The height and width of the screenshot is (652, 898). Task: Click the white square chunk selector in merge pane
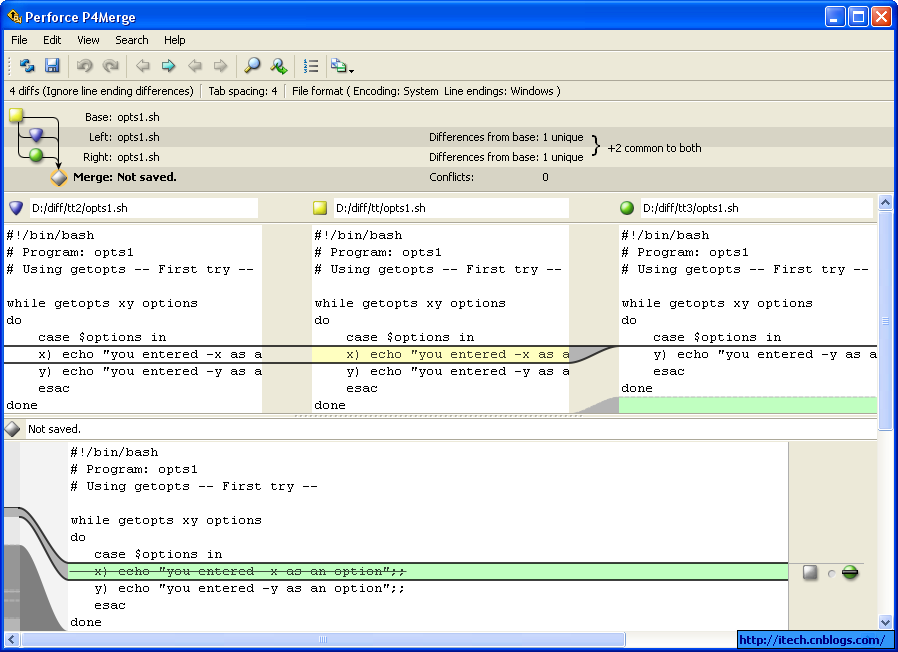click(x=810, y=572)
